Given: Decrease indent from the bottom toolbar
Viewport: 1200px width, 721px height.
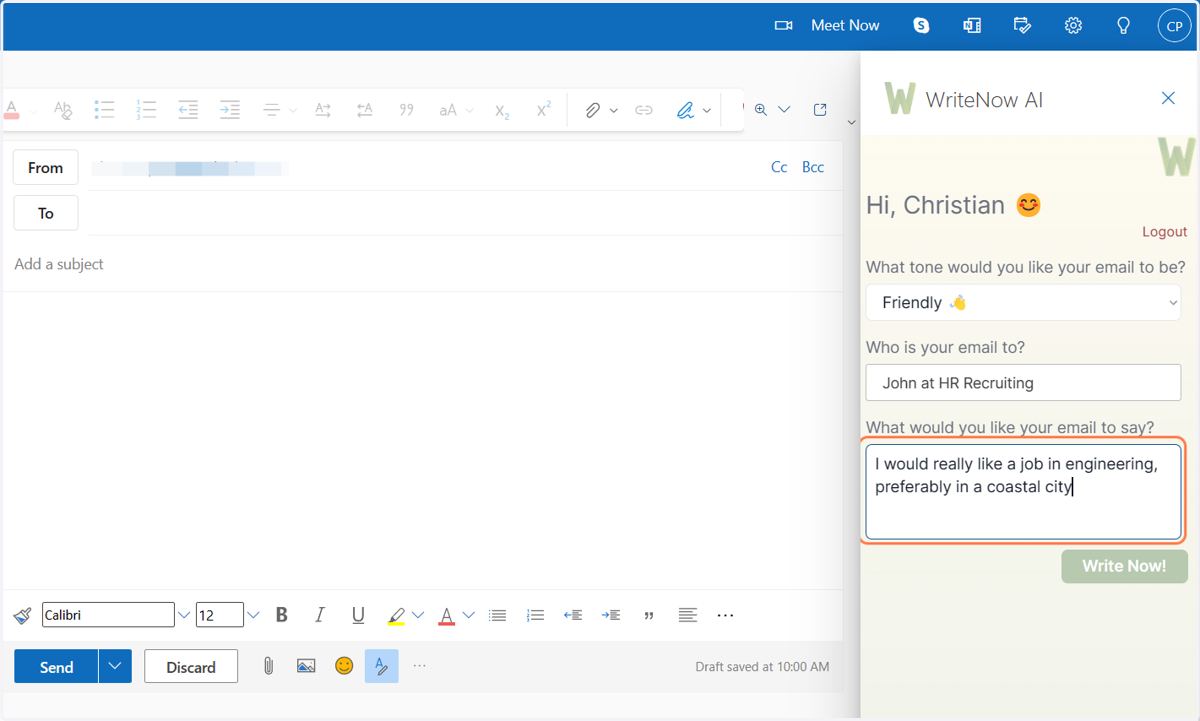Looking at the screenshot, I should tap(573, 615).
